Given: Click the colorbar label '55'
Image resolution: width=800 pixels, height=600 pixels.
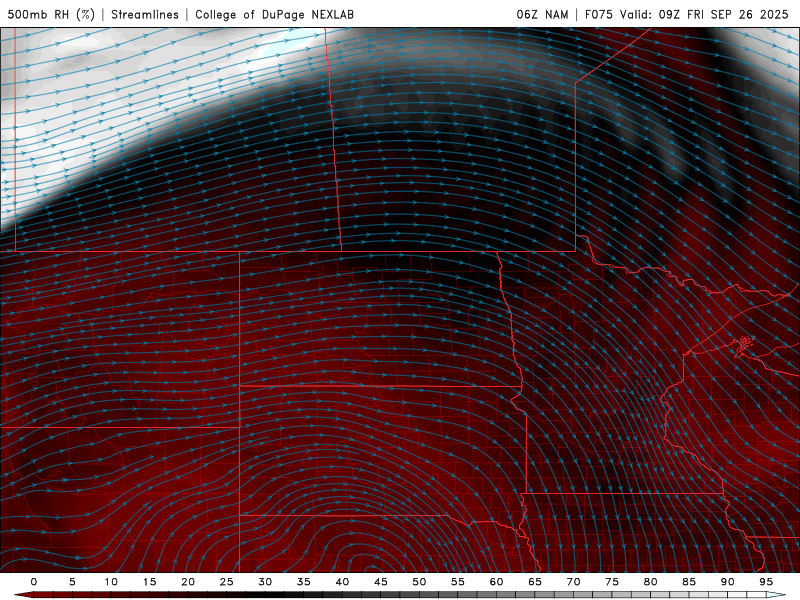Looking at the screenshot, I should (458, 582).
